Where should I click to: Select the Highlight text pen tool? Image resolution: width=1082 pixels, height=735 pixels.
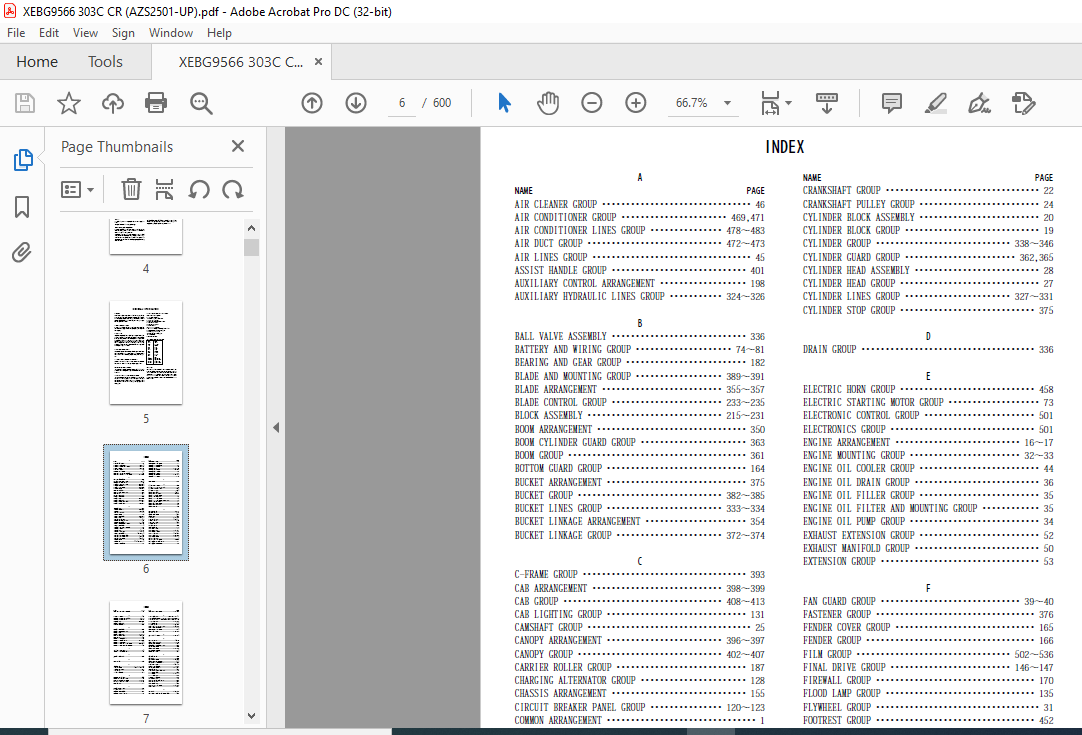tap(936, 104)
